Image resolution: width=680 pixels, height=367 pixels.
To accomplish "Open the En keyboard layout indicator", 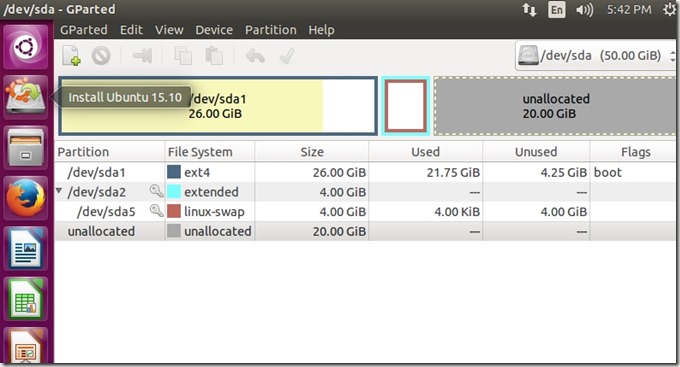I will [557, 10].
